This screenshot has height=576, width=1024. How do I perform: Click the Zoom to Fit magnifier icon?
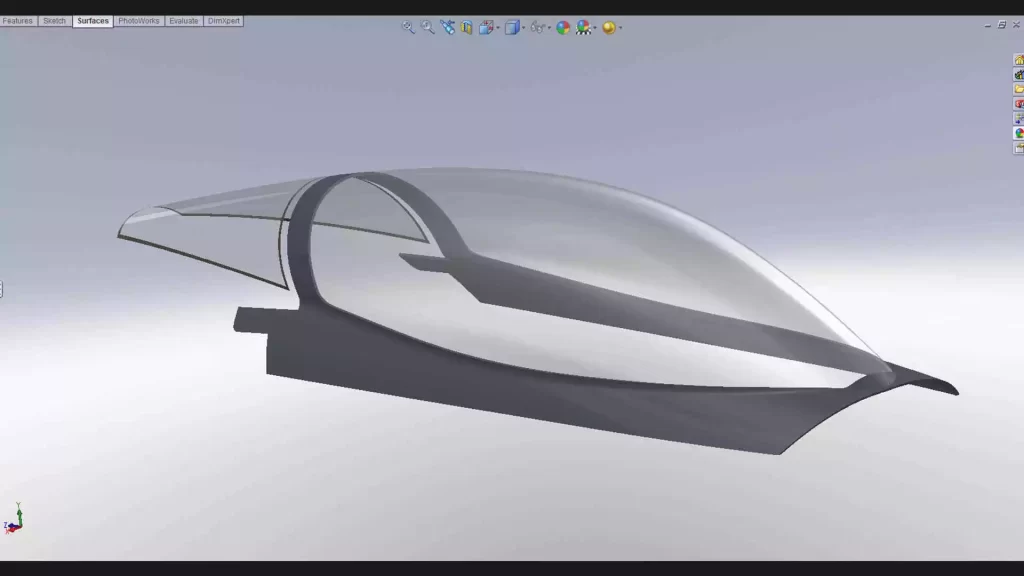point(408,27)
